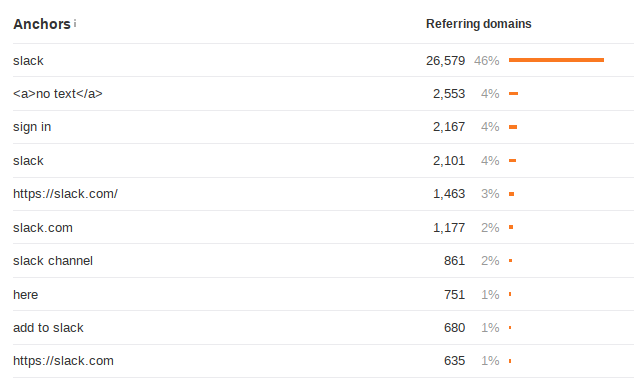Open the 'slack.com' anchor entry
This screenshot has width=640, height=380.
(x=43, y=227)
